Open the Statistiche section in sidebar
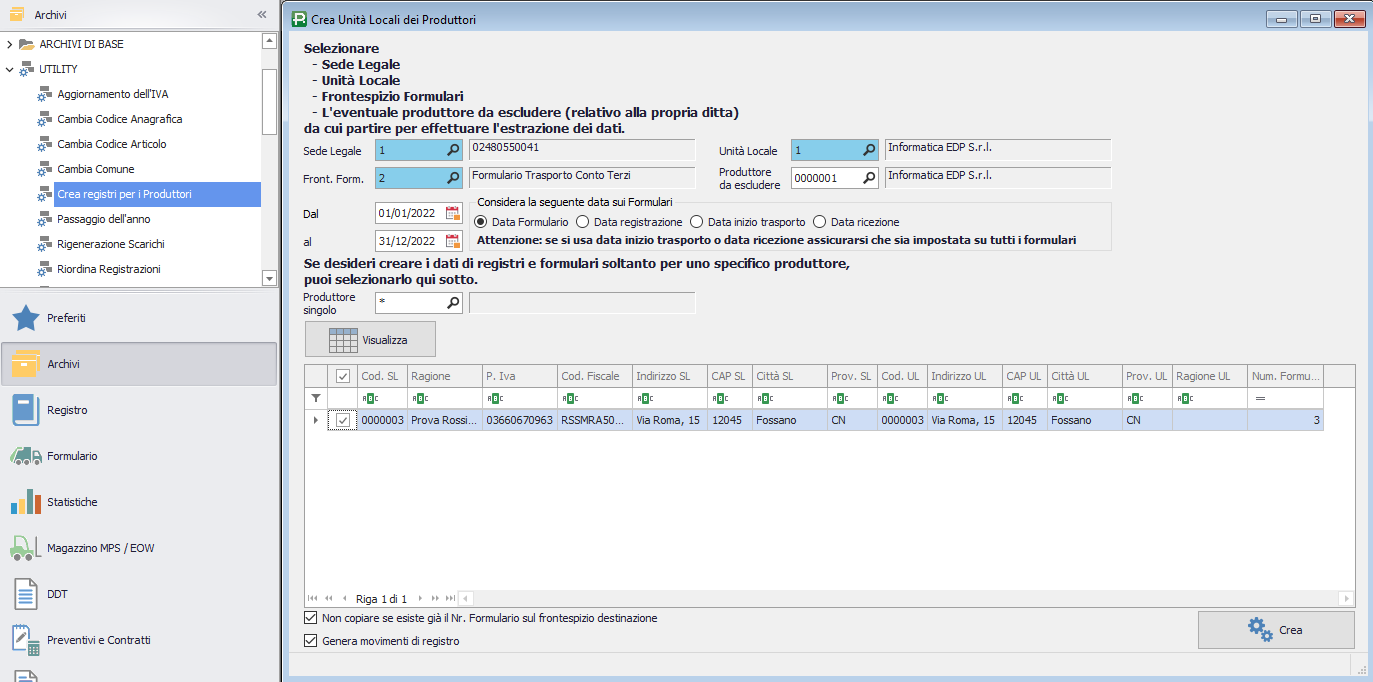 (72, 502)
